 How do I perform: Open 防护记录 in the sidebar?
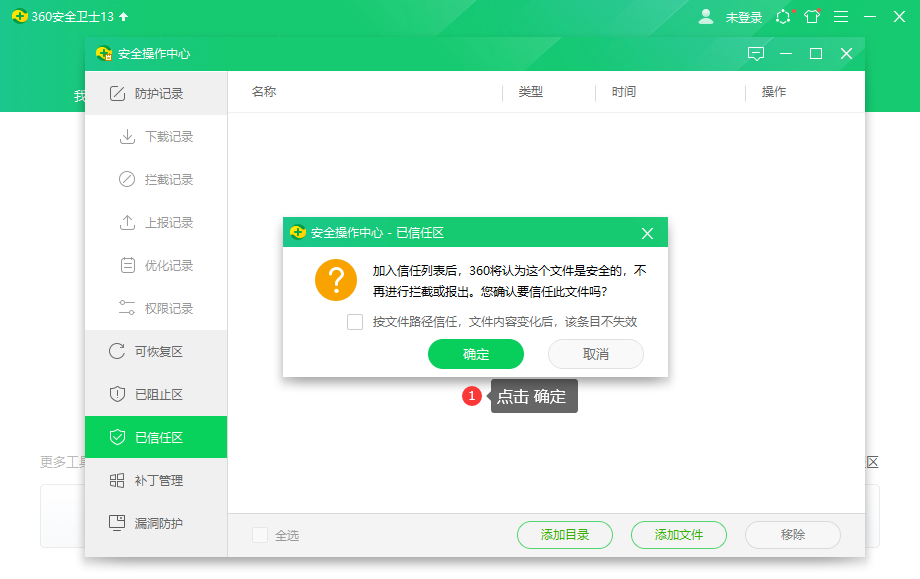tap(156, 93)
